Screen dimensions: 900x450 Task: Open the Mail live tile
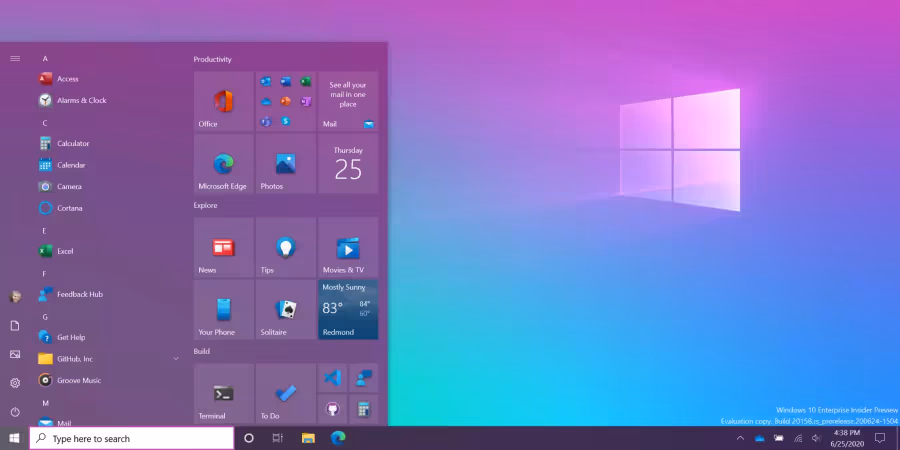pos(348,102)
